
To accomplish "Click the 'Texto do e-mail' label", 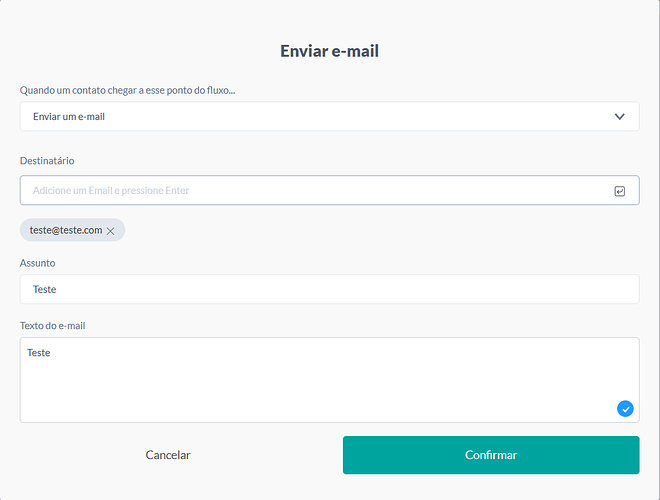I will [53, 326].
